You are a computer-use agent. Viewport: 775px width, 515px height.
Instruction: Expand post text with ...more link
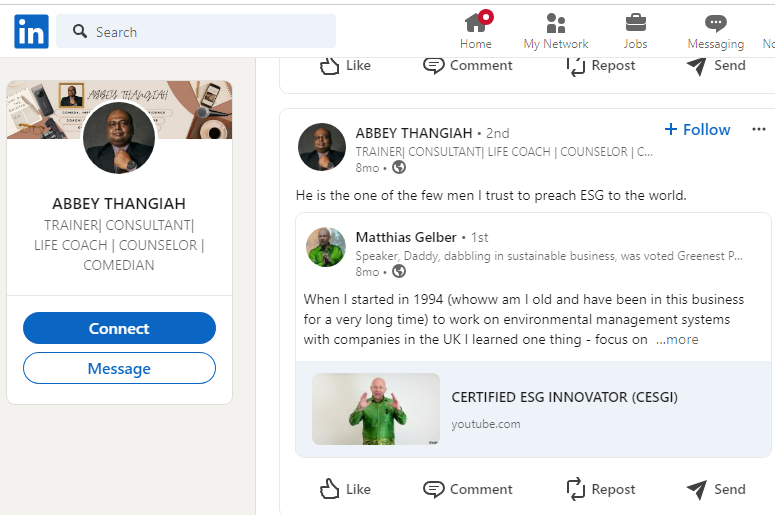[x=677, y=340]
